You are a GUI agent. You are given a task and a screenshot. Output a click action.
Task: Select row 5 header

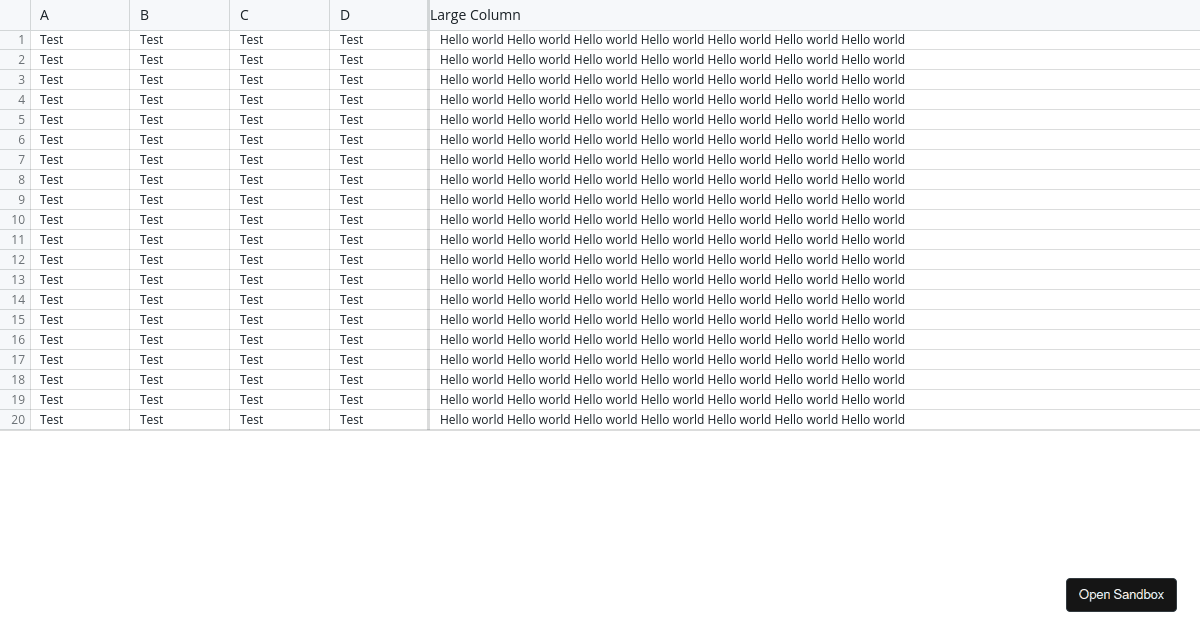pyautogui.click(x=16, y=120)
